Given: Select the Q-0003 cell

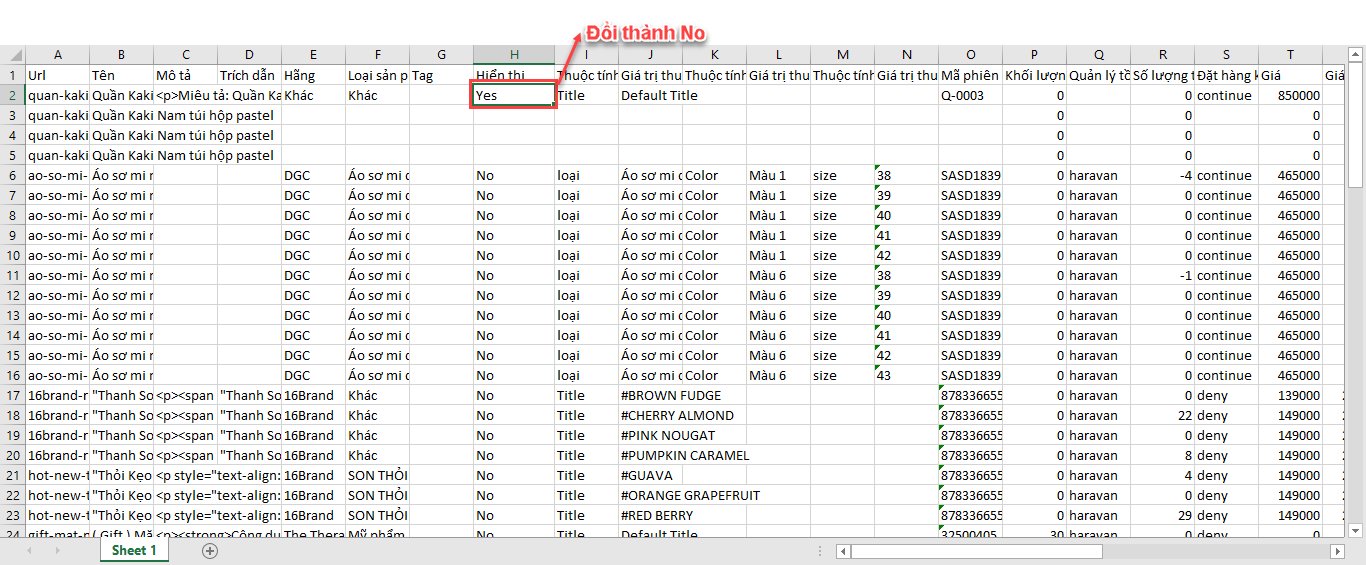Looking at the screenshot, I should 970,95.
